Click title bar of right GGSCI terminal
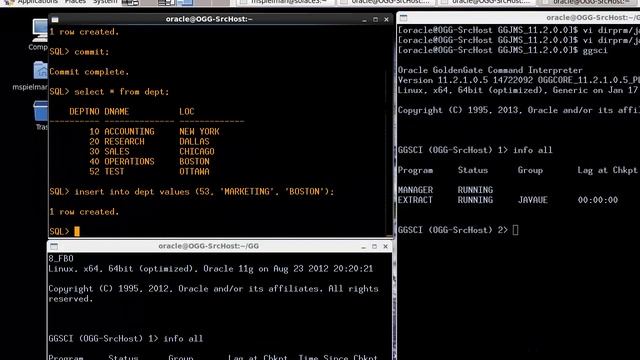The height and width of the screenshot is (360, 640). (518, 18)
